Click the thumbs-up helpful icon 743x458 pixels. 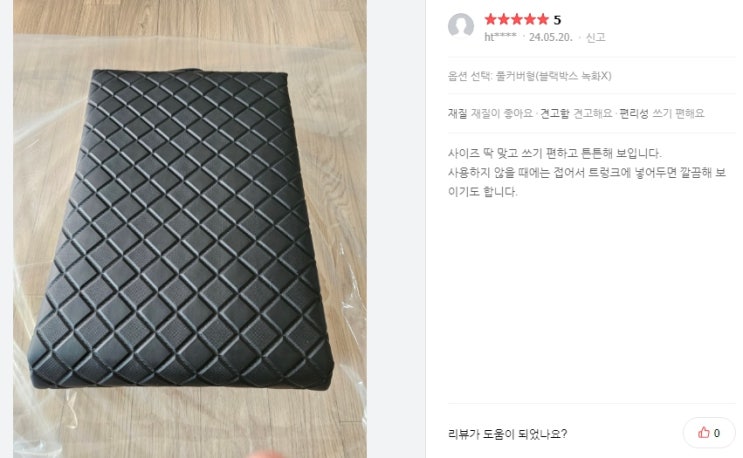703,432
